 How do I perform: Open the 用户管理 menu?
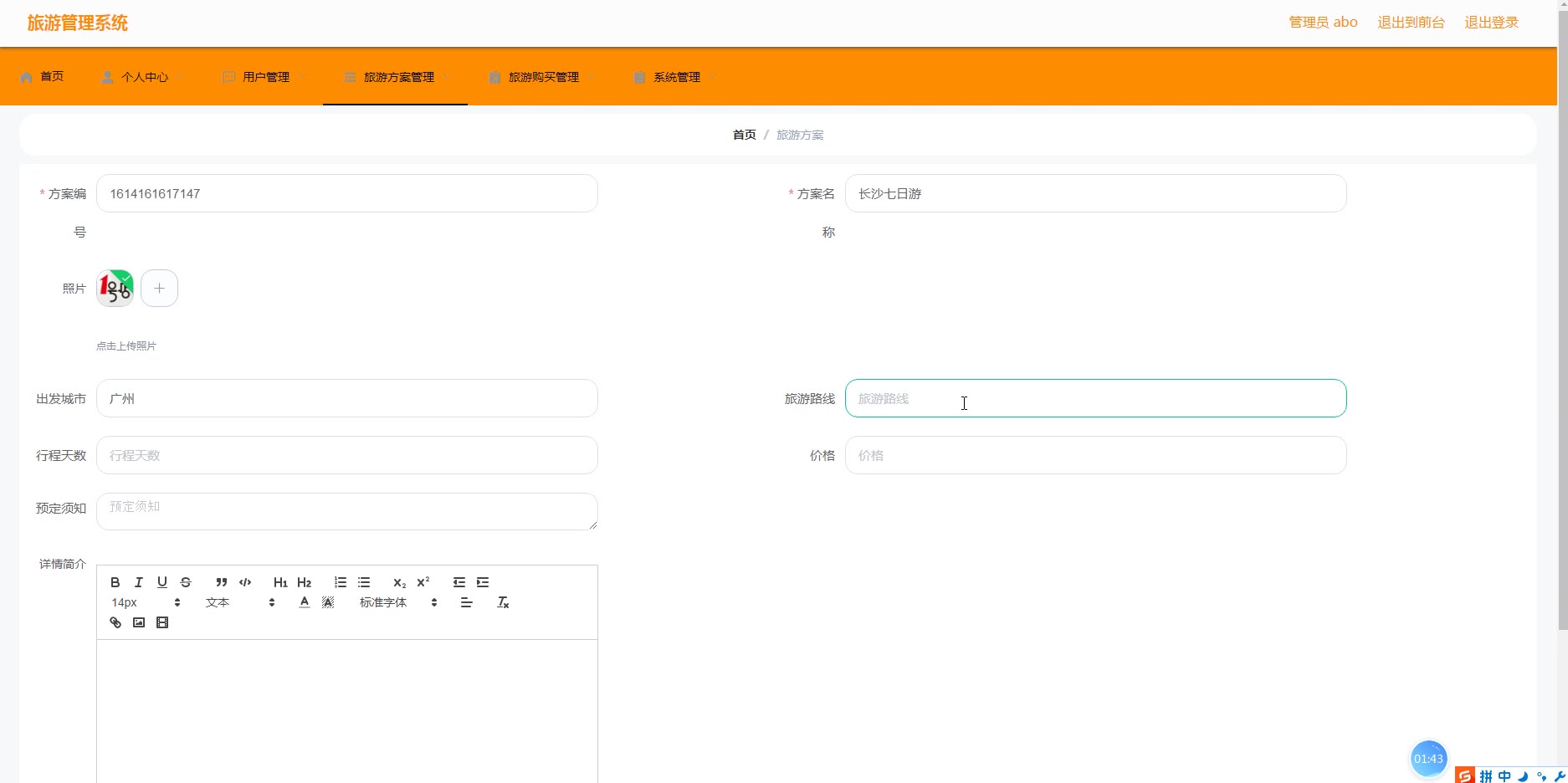pos(265,77)
